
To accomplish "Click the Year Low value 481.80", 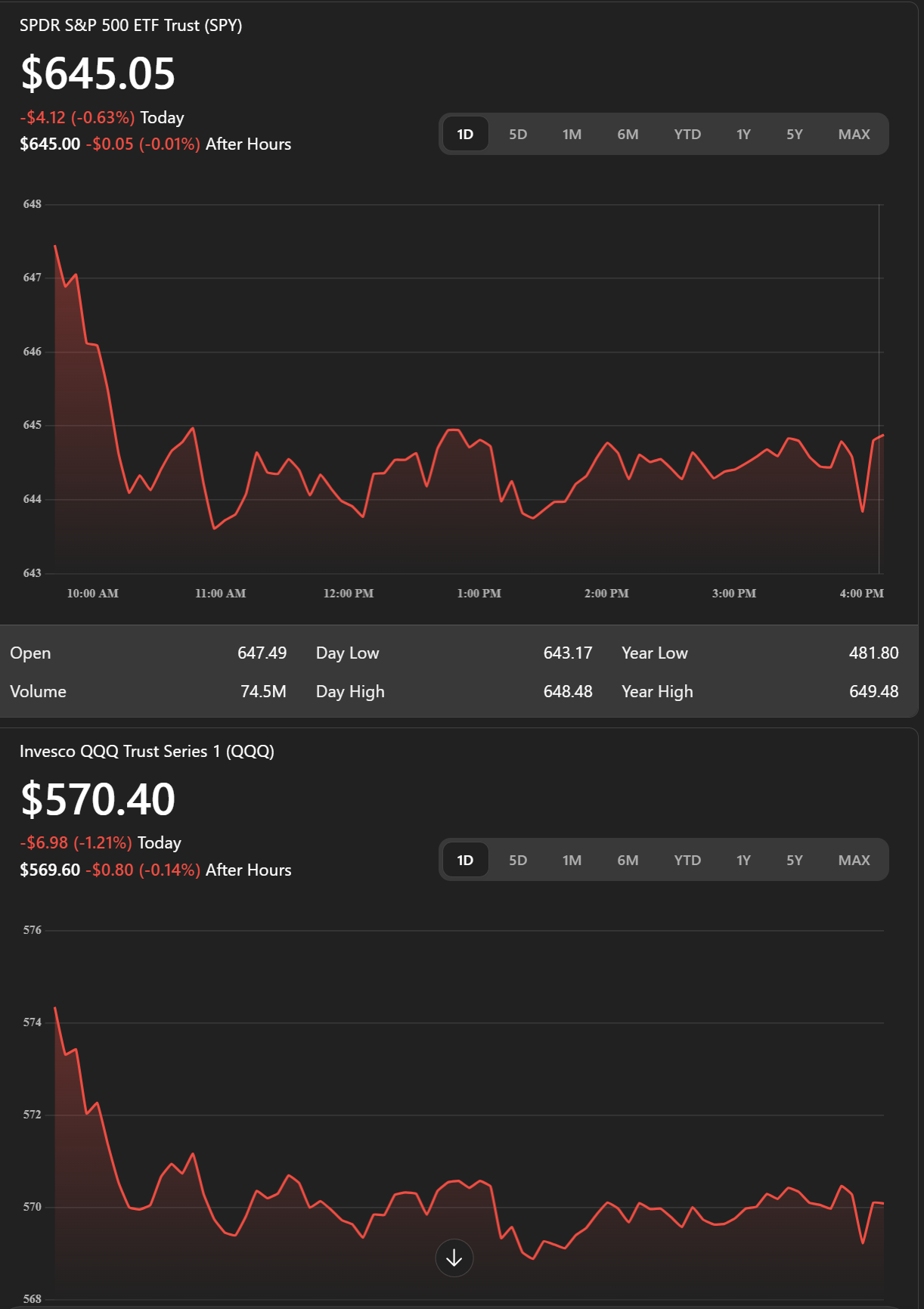I will pos(874,653).
